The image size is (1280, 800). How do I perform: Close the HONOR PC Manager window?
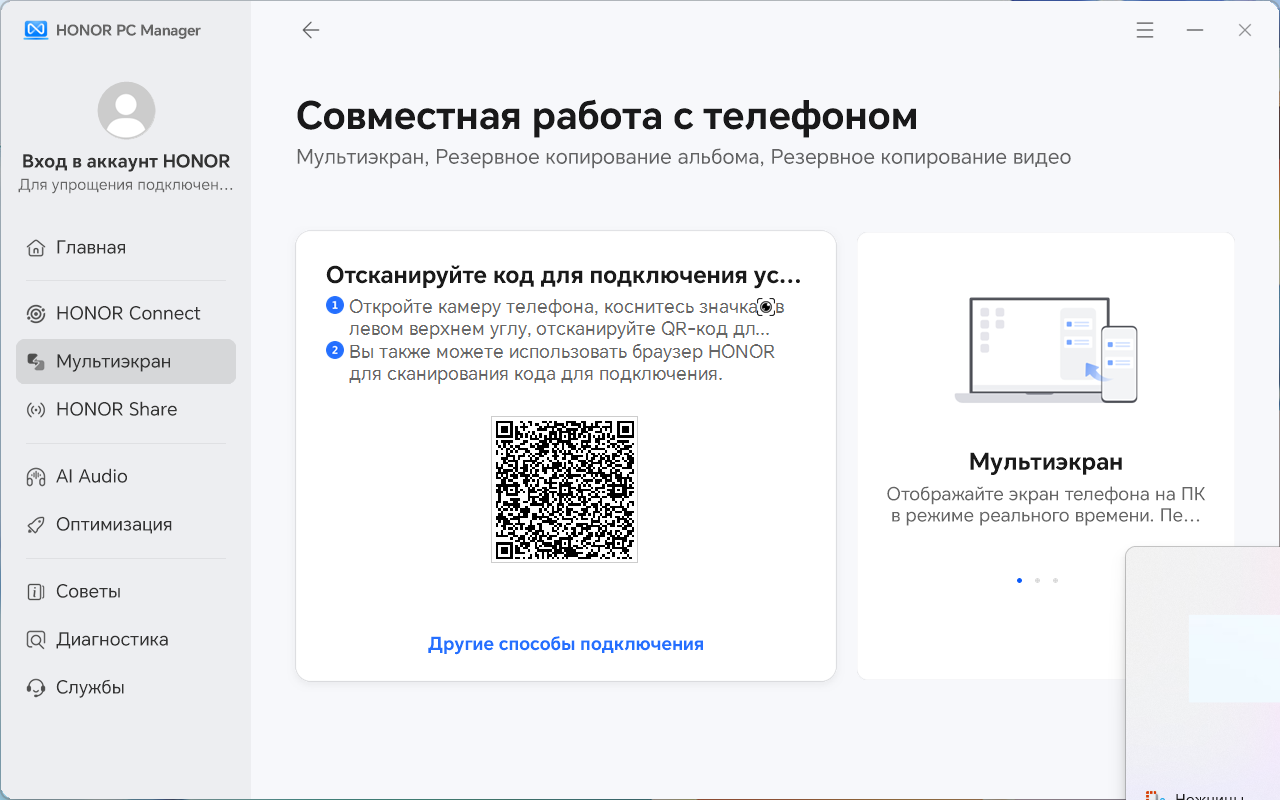(x=1245, y=30)
